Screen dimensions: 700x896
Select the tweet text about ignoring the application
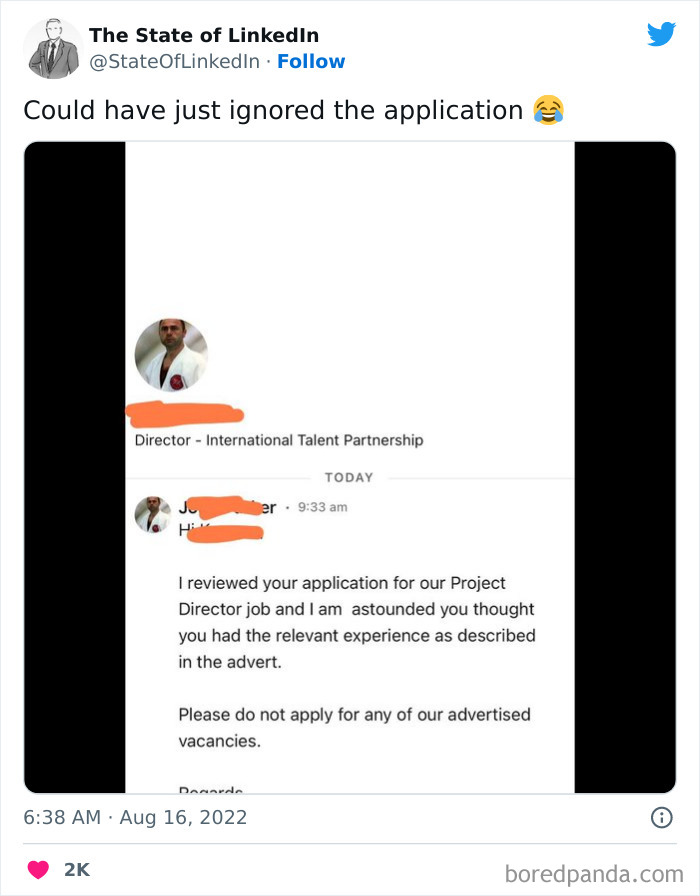pyautogui.click(x=280, y=110)
